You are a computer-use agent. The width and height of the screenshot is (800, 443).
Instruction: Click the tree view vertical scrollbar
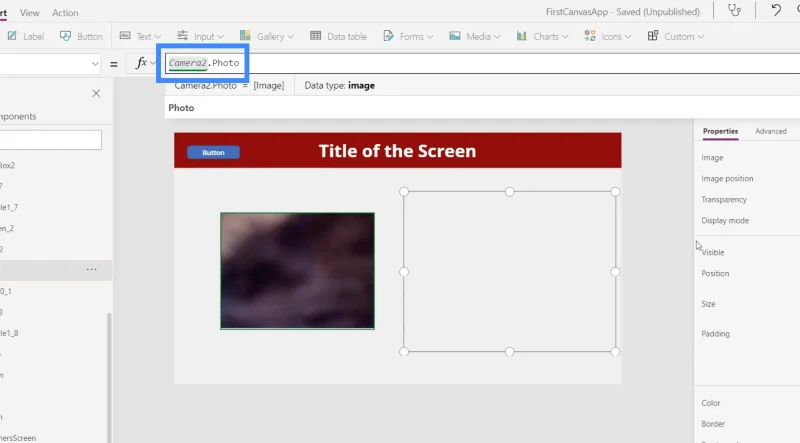(x=108, y=378)
